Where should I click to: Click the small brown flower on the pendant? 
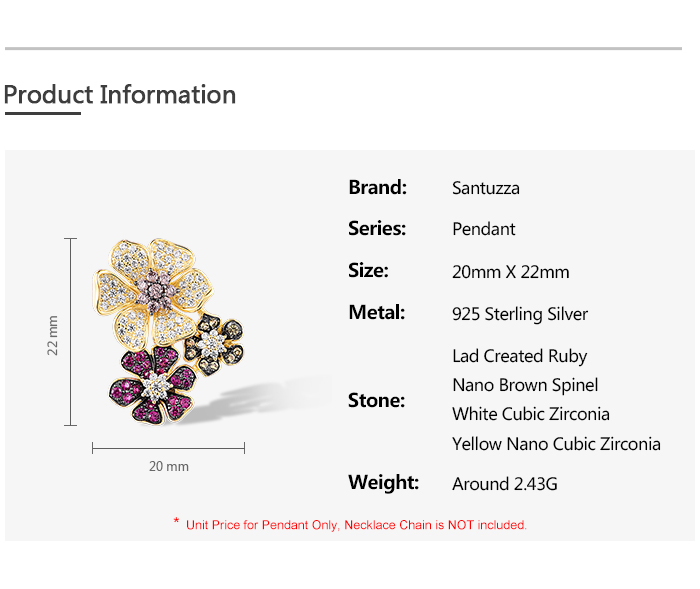(x=214, y=344)
